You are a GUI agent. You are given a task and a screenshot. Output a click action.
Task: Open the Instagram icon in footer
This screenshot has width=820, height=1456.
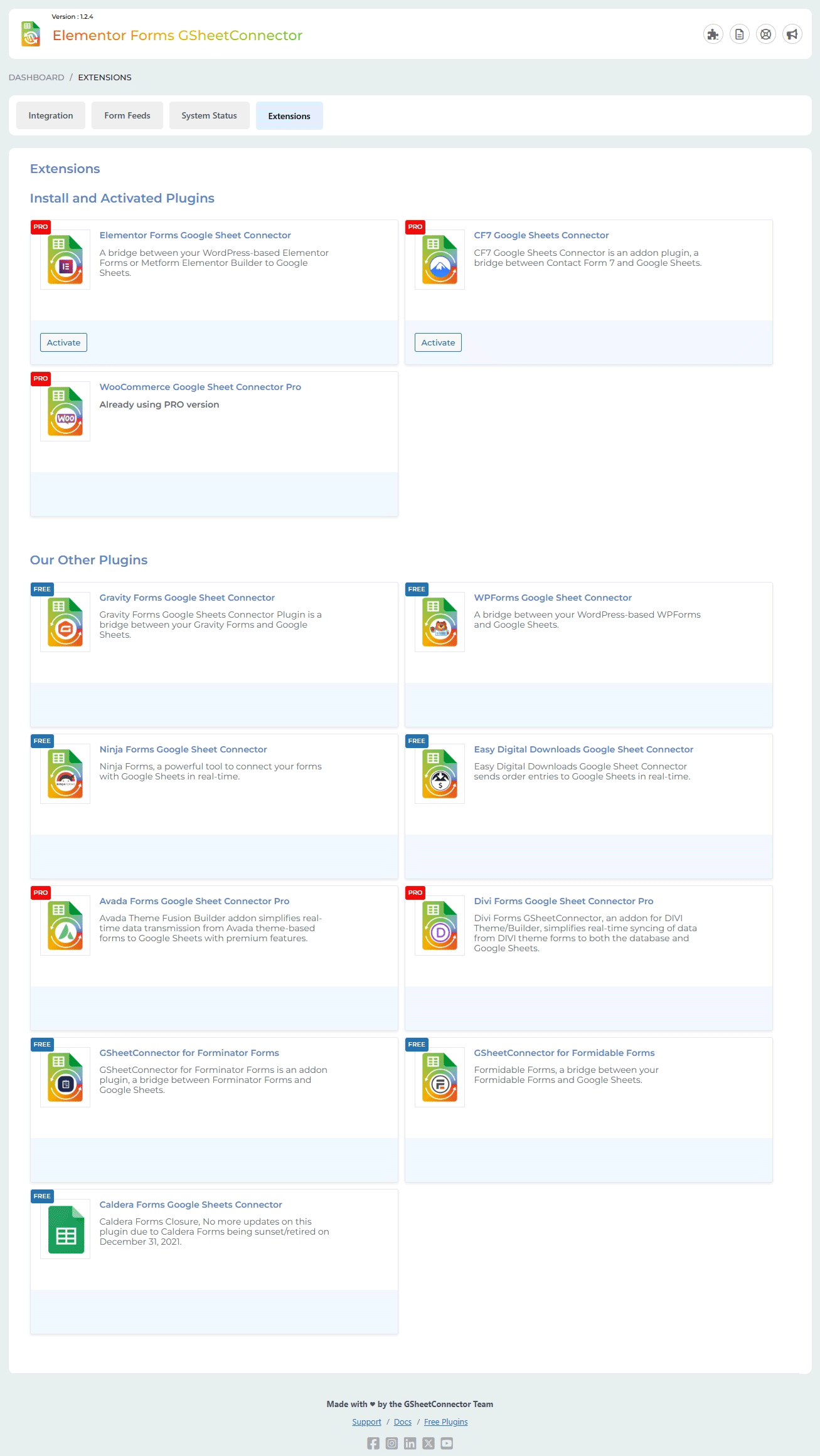[391, 1443]
